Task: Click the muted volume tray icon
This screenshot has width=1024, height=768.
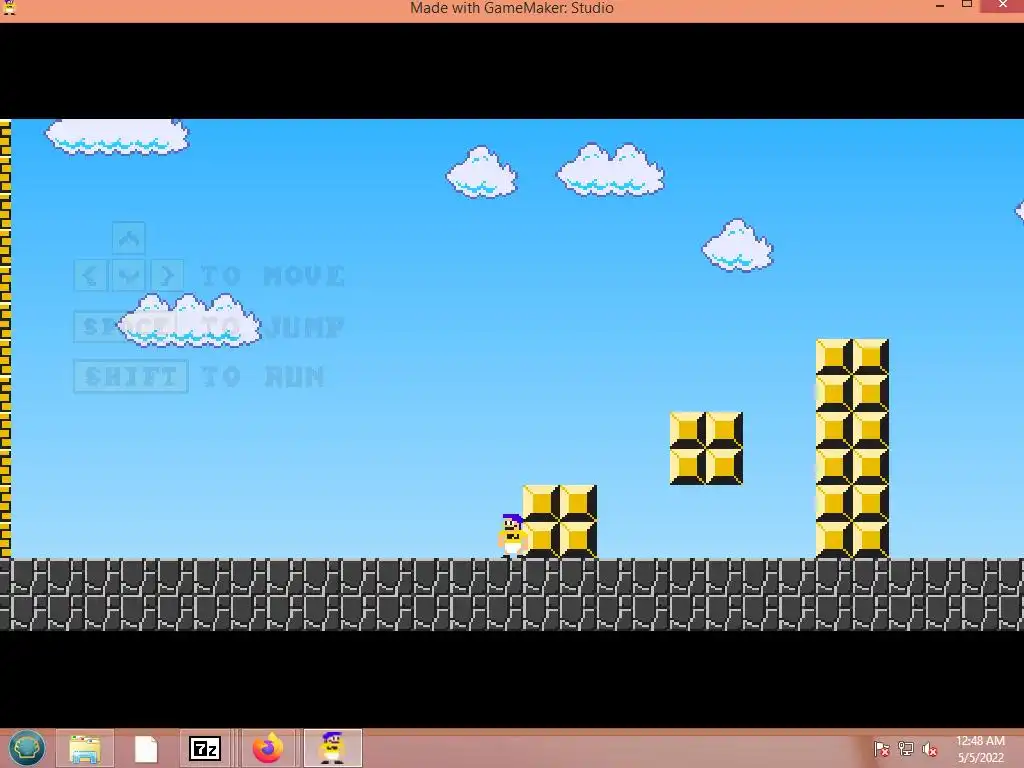Action: tap(929, 749)
